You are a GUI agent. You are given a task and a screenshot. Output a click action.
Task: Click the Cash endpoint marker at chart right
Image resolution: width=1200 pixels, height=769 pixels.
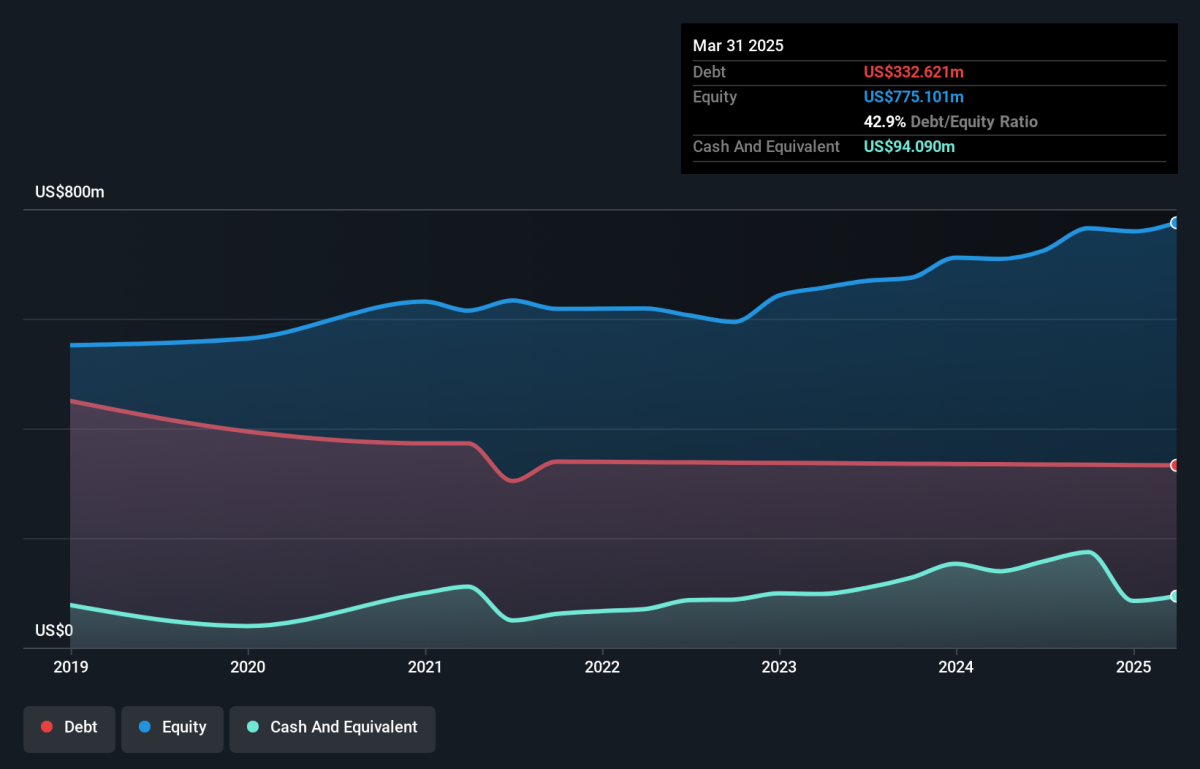pos(1175,596)
